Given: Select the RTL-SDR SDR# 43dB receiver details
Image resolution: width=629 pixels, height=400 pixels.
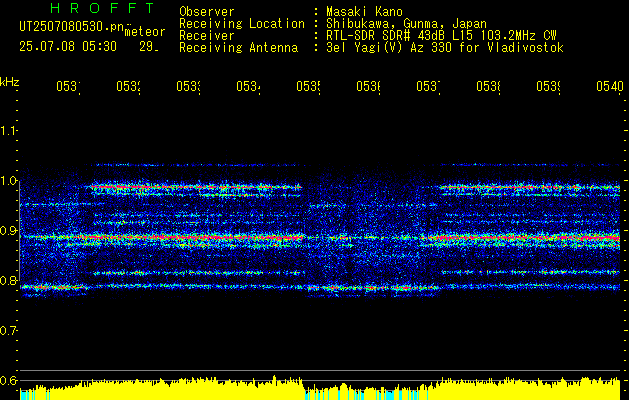Looking at the screenshot, I should [x=441, y=36].
